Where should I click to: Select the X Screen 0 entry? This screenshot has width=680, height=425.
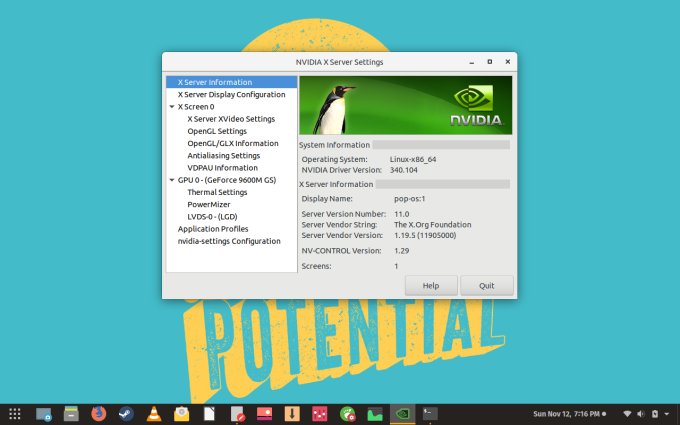click(x=196, y=107)
